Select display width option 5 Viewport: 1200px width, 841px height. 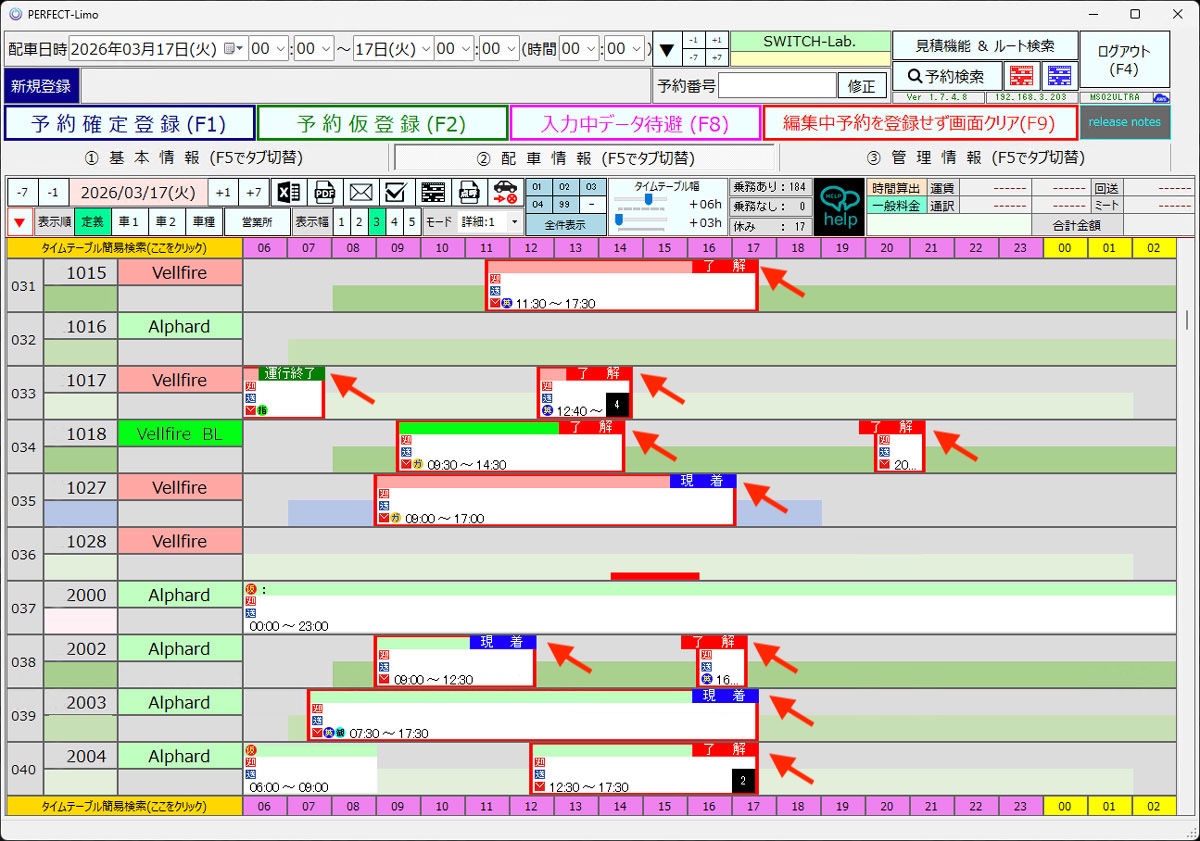[411, 222]
